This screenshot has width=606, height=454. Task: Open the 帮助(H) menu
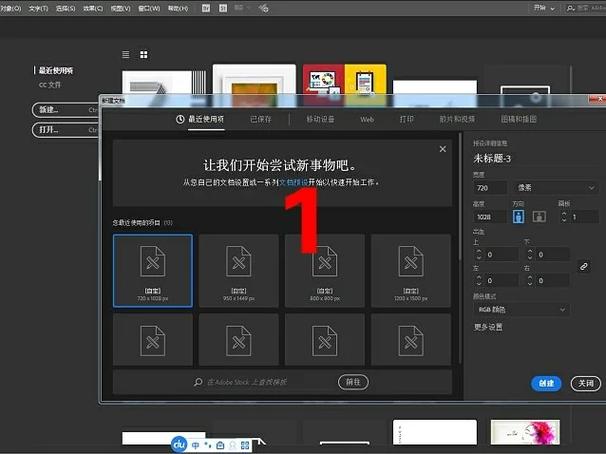(178, 8)
